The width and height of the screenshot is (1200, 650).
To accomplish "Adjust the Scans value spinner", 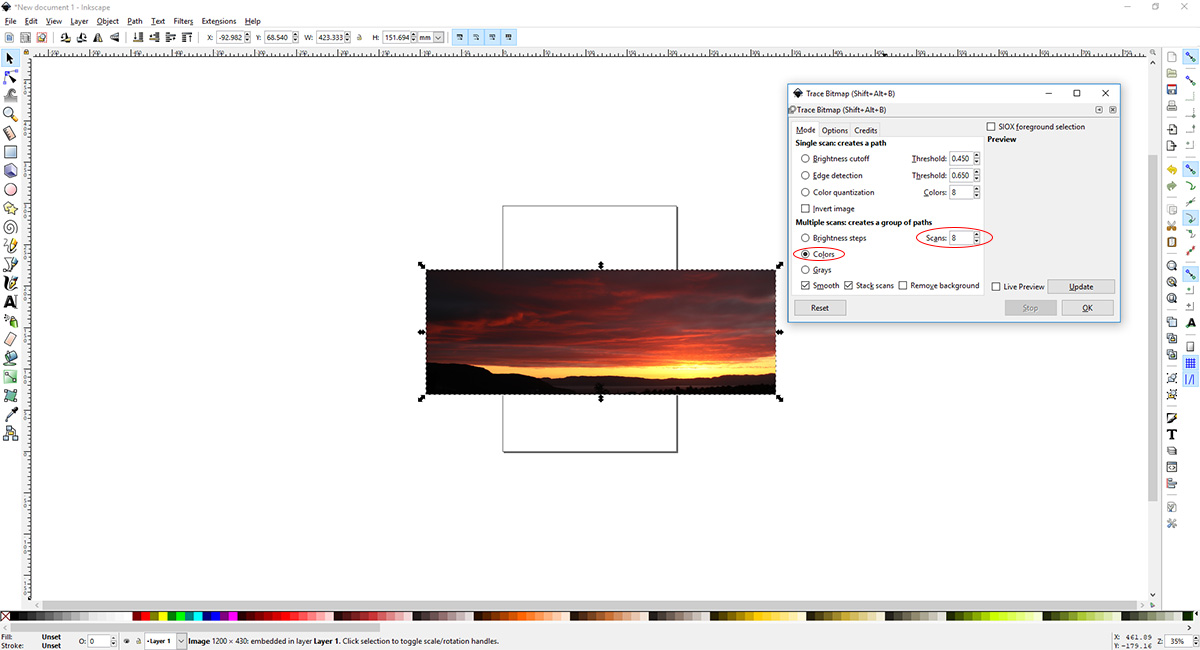I will tap(976, 238).
